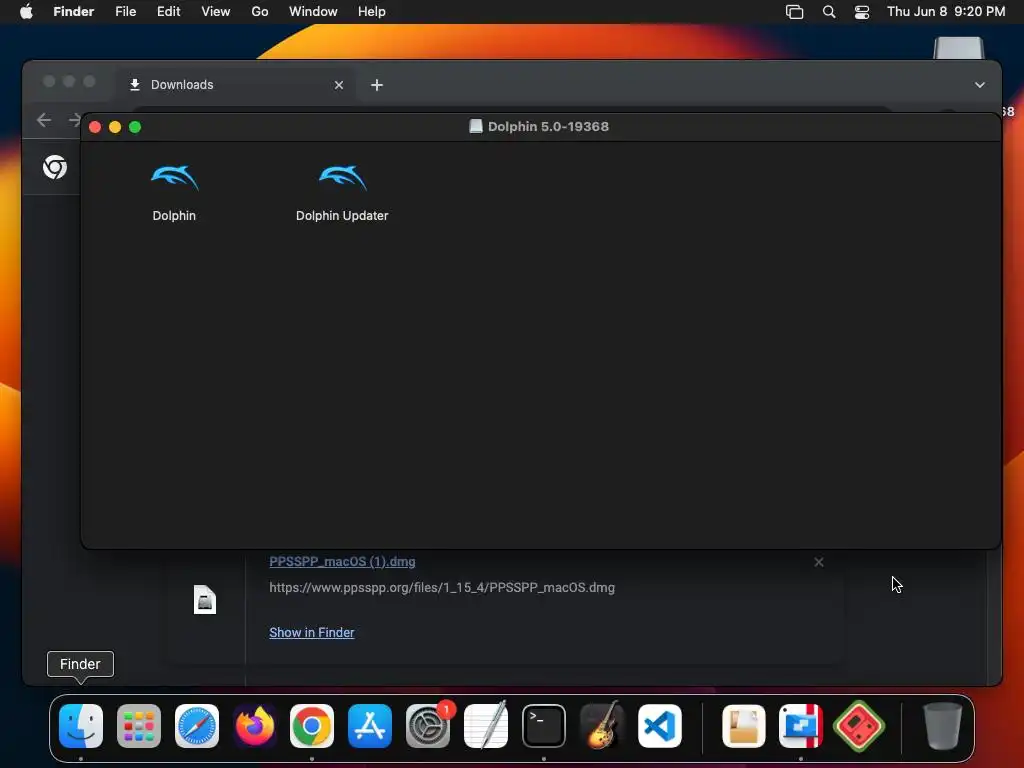Minimize the Dolphin 5.0-19368 window
This screenshot has height=768, width=1024.
[x=115, y=127]
